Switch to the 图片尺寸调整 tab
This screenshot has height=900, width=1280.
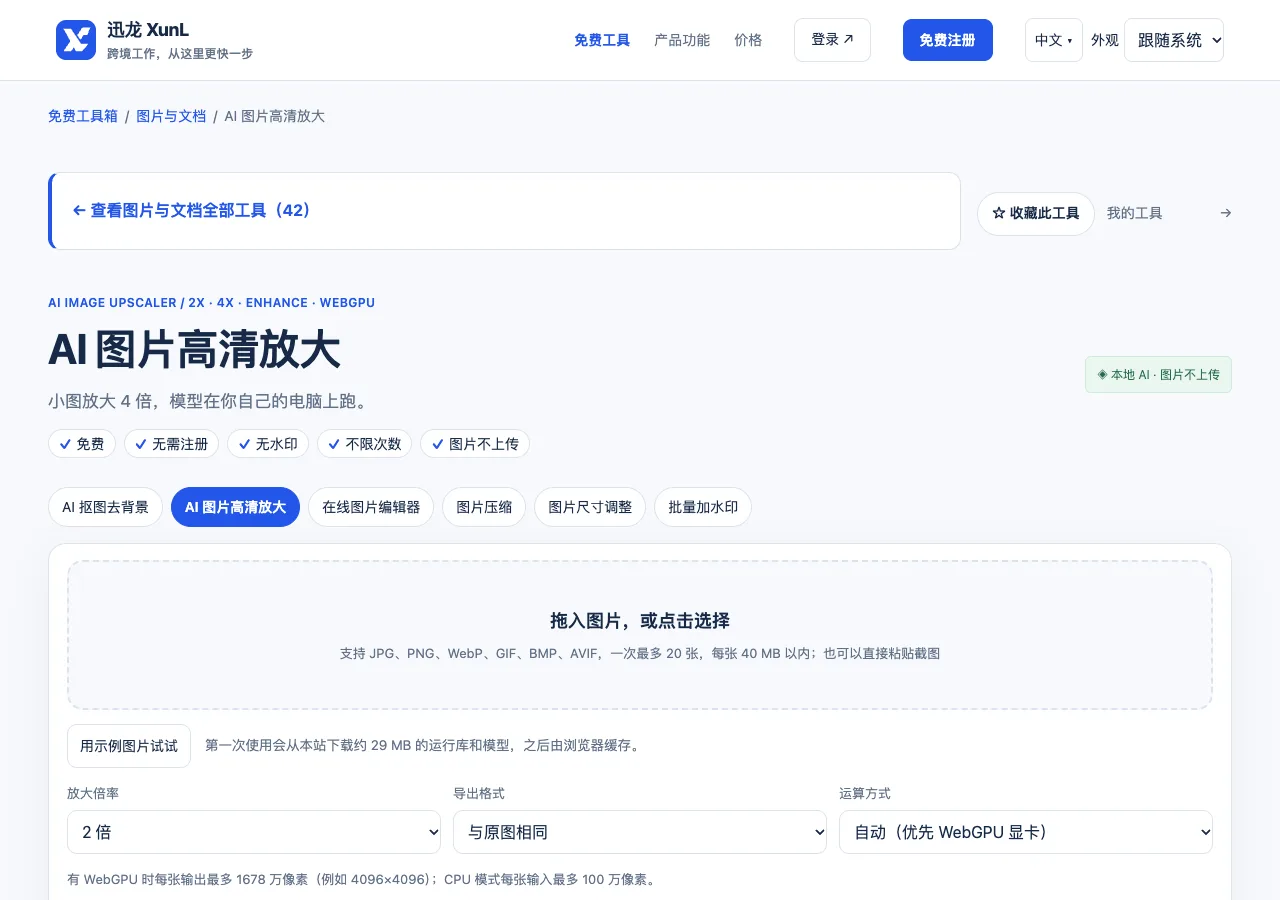[x=590, y=507]
